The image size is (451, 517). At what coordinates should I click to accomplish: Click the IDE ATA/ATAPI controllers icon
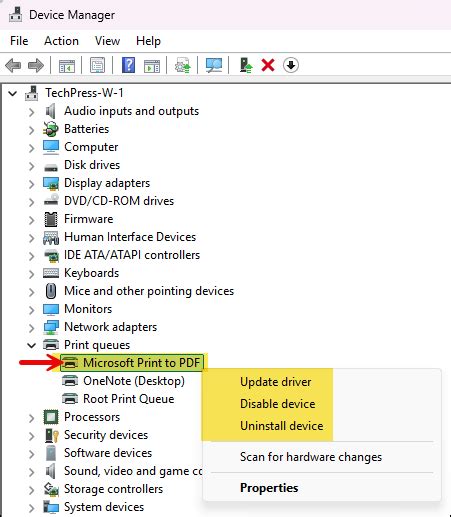pyautogui.click(x=51, y=256)
